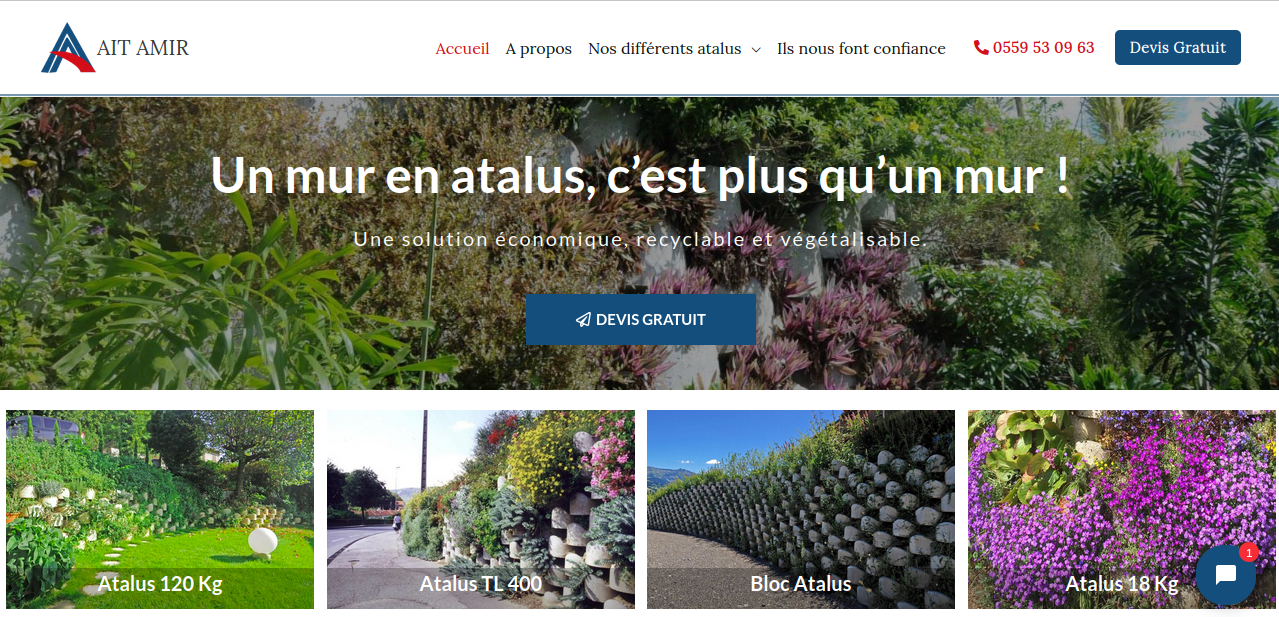Open the Bloc Atalus thumbnail
This screenshot has width=1279, height=617.
[801, 509]
